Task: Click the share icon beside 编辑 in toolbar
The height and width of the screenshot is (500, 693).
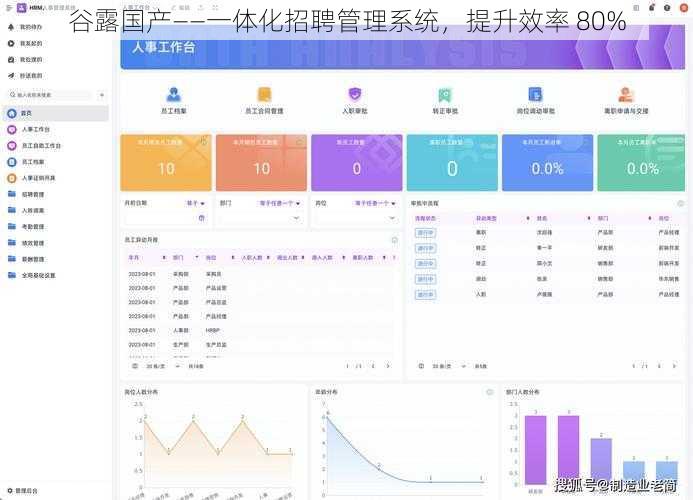Action: (x=201, y=8)
